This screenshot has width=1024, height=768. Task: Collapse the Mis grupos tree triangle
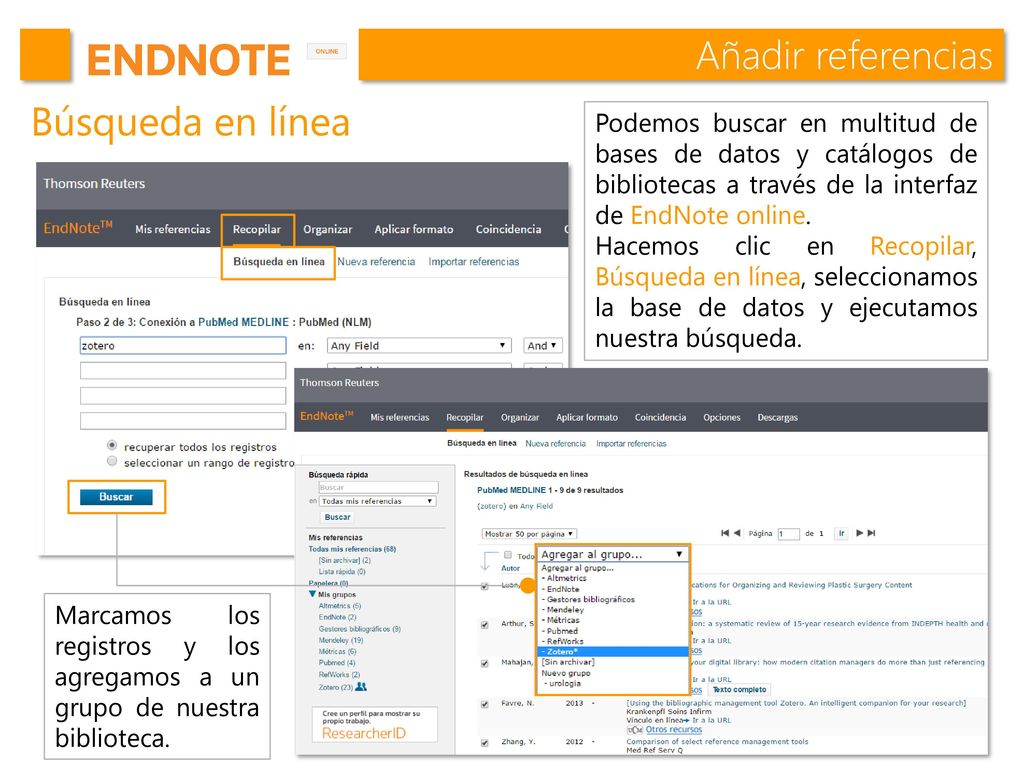[x=312, y=594]
